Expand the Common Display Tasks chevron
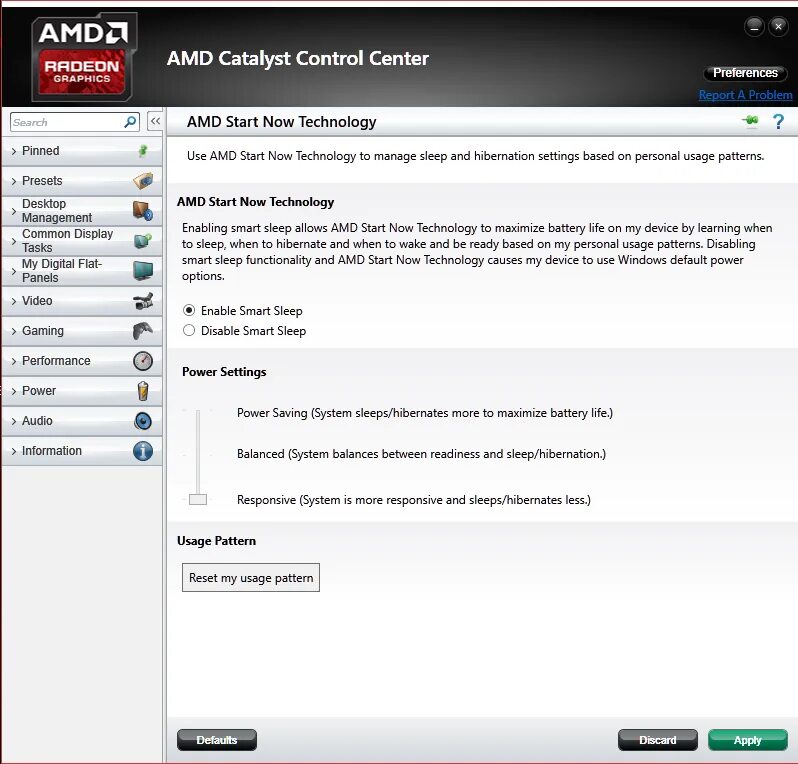 [x=14, y=241]
